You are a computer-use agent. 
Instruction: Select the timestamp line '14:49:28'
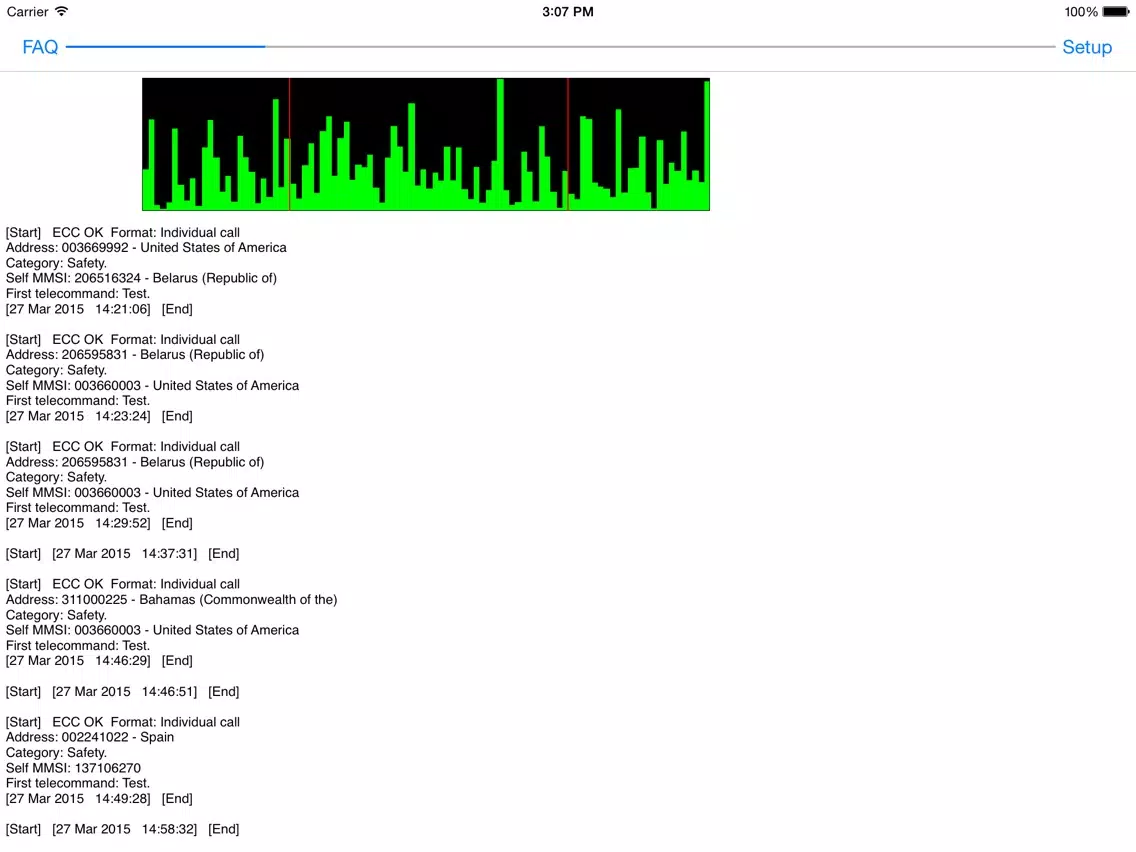pos(99,799)
